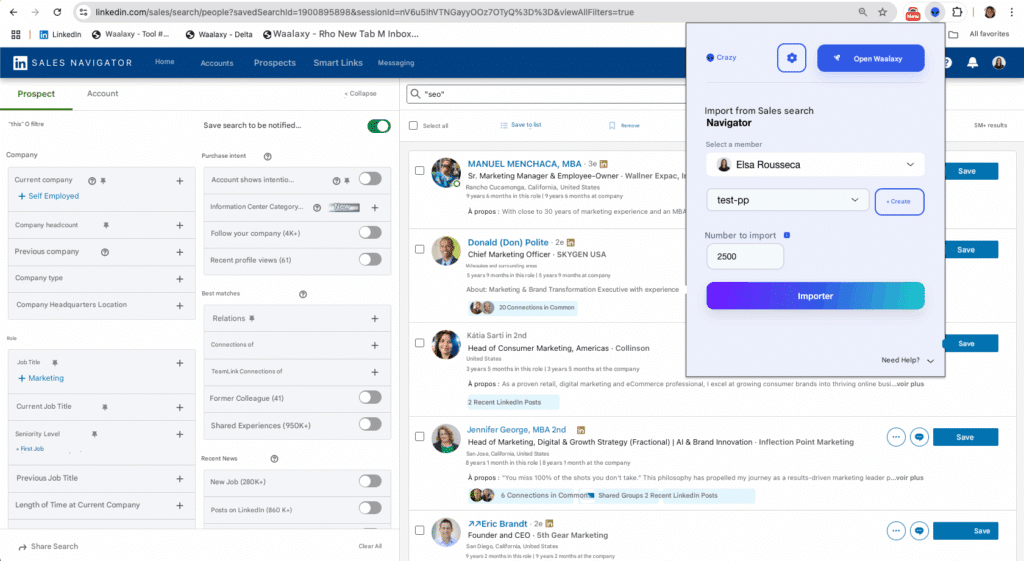Viewport: 1024px width, 561px height.
Task: Switch to Account tab
Action: [x=103, y=93]
